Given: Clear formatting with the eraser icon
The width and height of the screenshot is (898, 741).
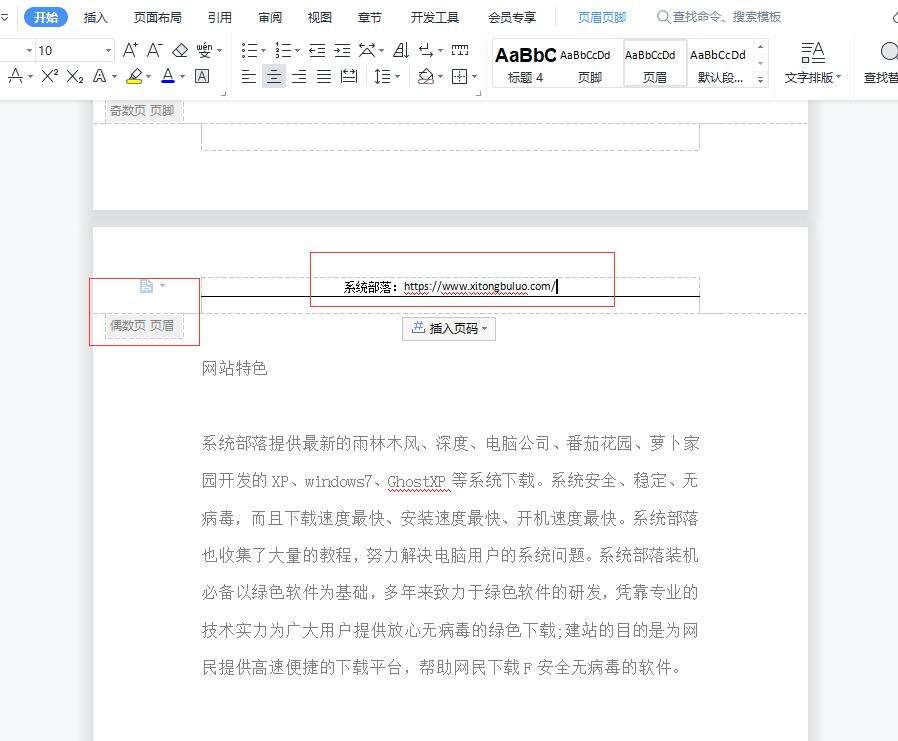Looking at the screenshot, I should pyautogui.click(x=180, y=50).
